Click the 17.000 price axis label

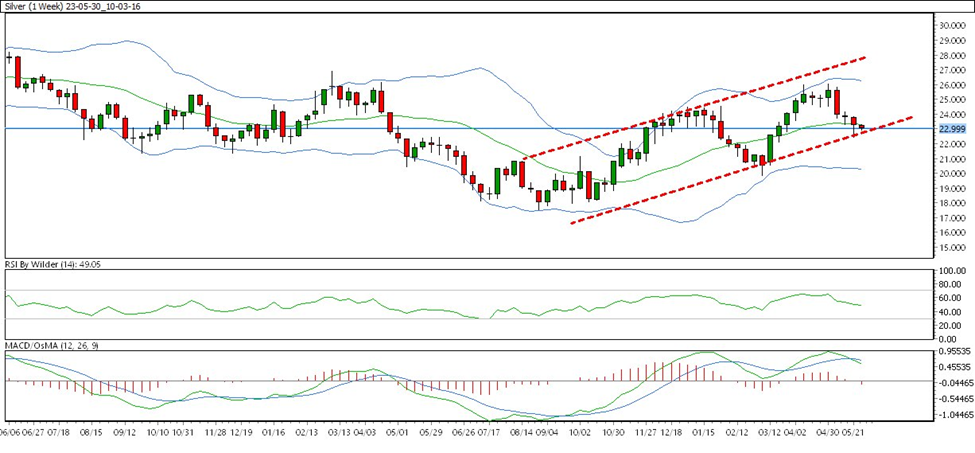(951, 219)
